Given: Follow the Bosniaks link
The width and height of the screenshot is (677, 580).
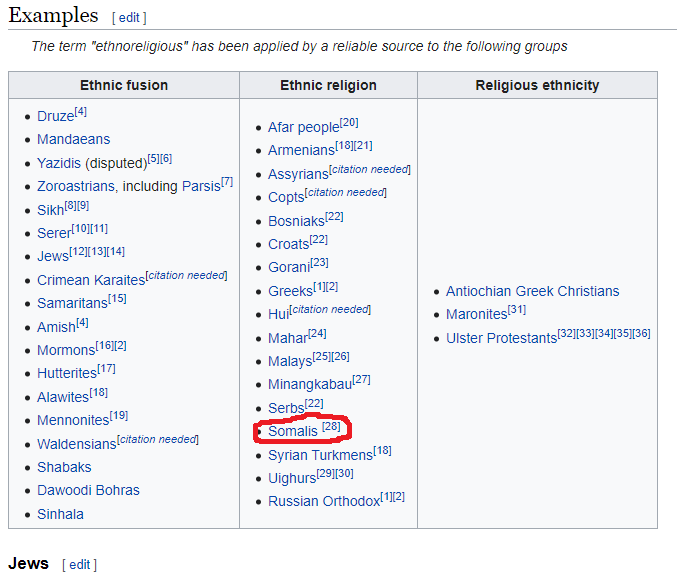Looking at the screenshot, I should (295, 221).
